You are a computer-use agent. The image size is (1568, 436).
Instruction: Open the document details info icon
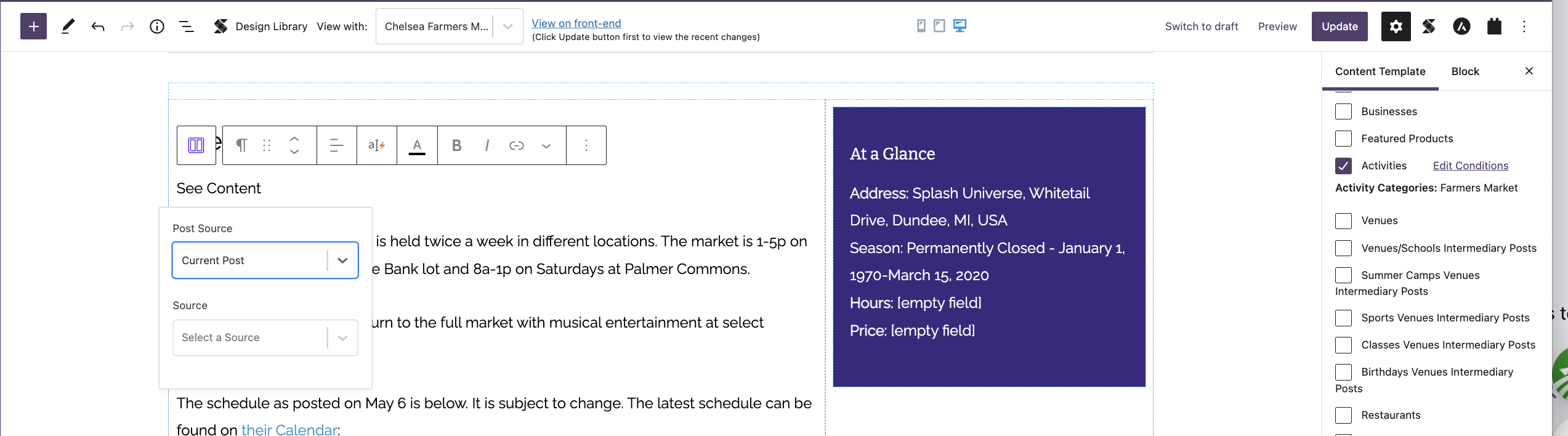157,26
